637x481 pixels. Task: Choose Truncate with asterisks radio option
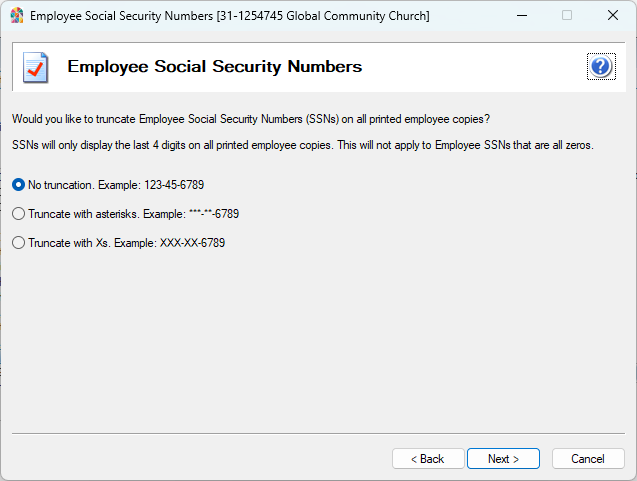(x=18, y=214)
